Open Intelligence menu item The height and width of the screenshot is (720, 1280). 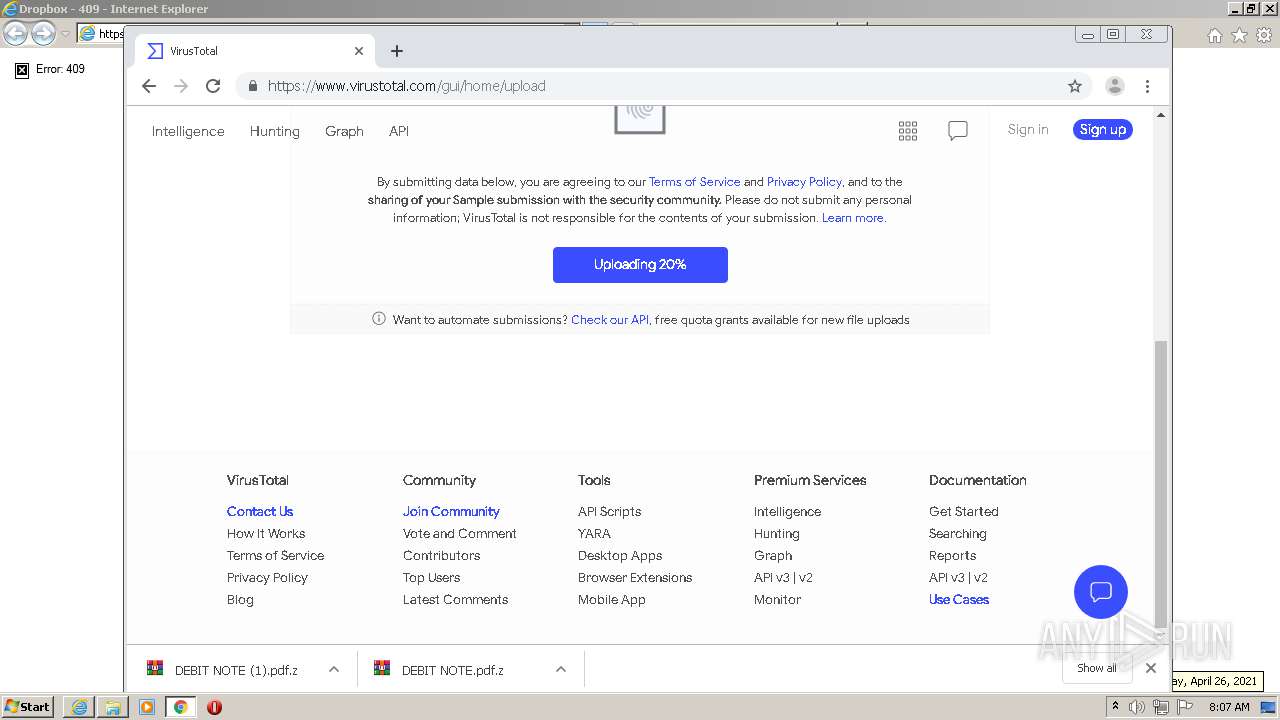click(x=188, y=131)
